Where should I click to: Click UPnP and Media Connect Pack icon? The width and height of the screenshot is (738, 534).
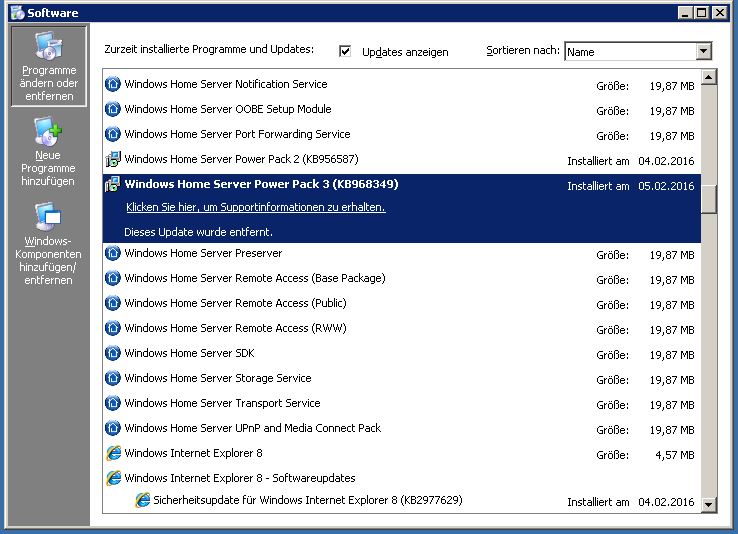tap(112, 428)
